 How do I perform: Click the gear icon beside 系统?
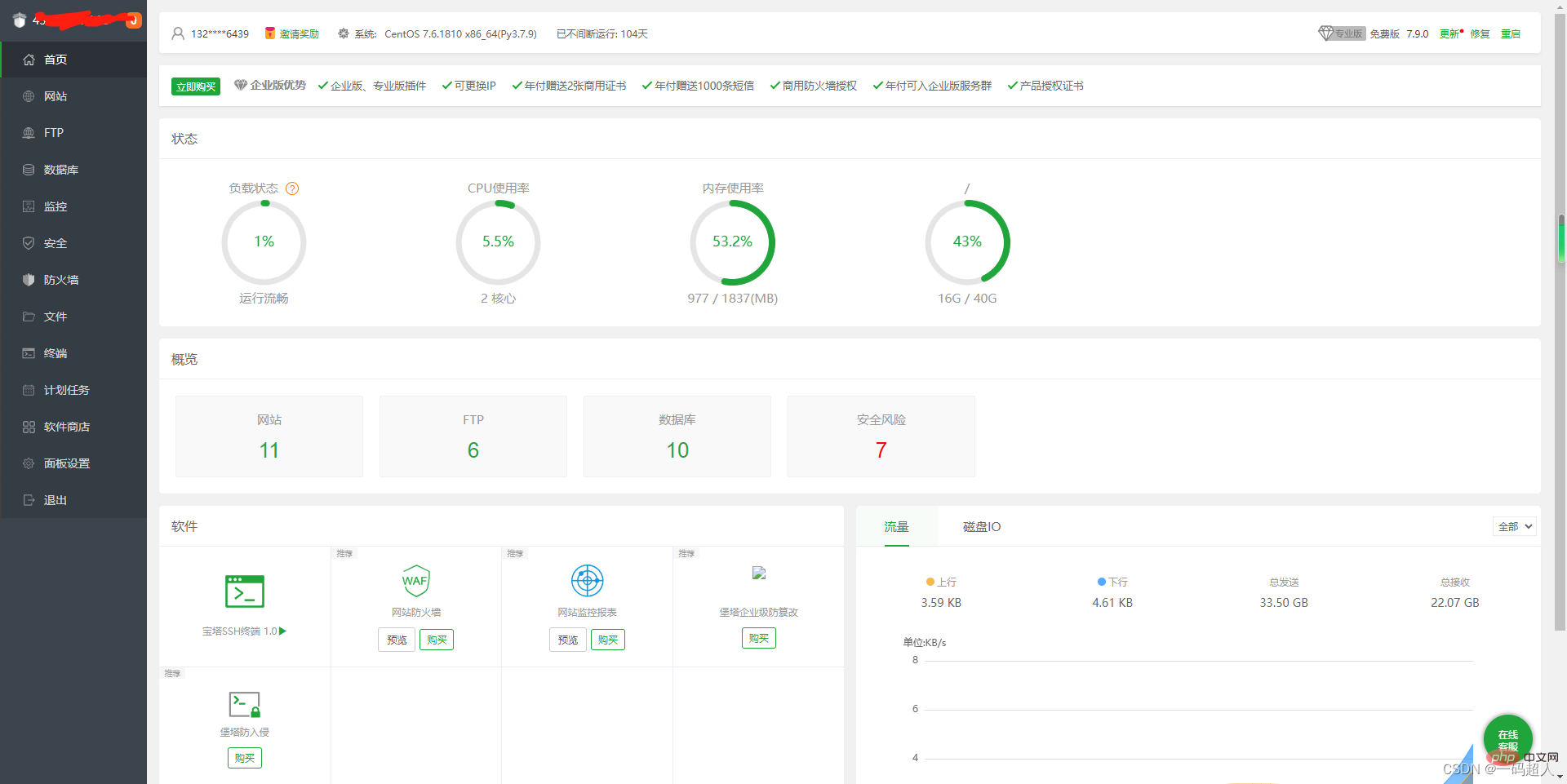[344, 33]
